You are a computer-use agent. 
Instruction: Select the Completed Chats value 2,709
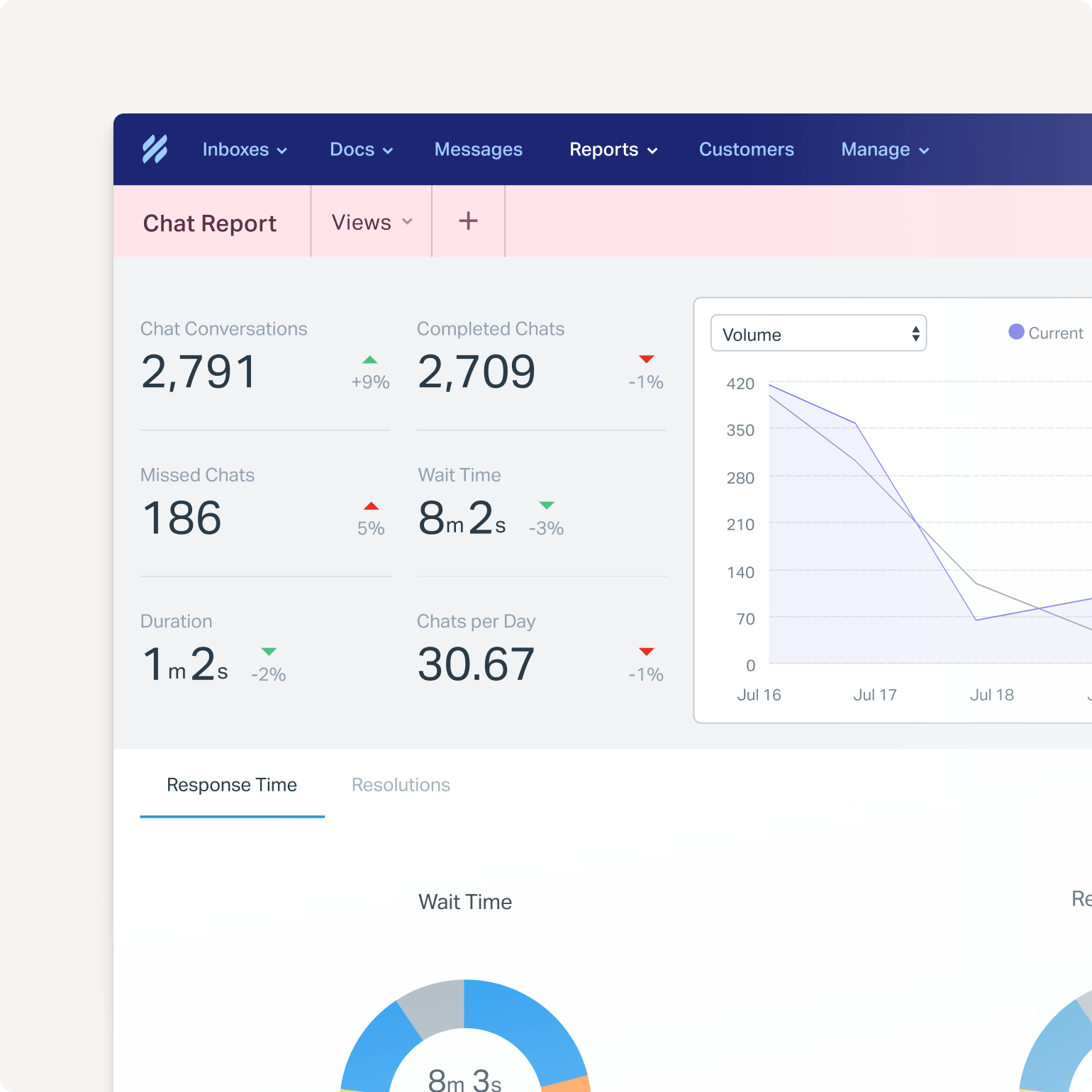click(x=477, y=372)
